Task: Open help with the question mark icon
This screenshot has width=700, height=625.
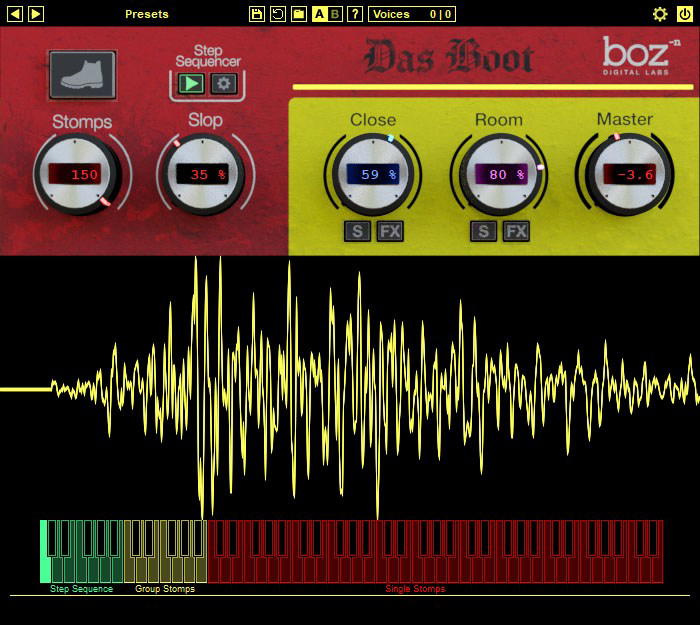Action: [355, 14]
